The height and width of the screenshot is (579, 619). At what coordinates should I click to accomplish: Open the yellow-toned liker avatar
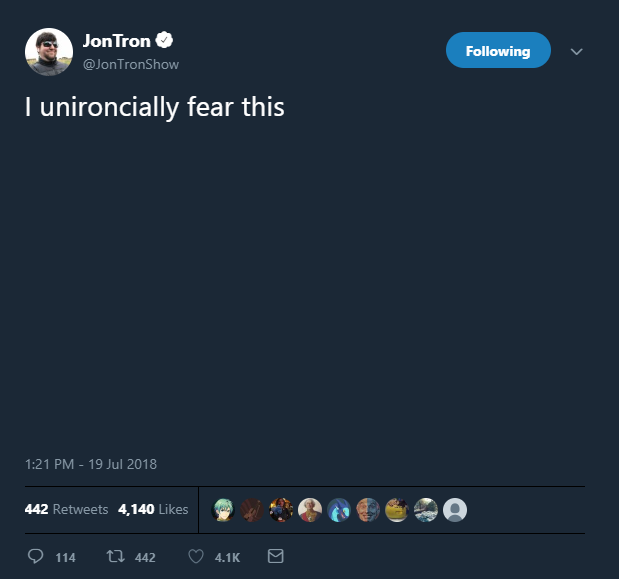tap(397, 510)
